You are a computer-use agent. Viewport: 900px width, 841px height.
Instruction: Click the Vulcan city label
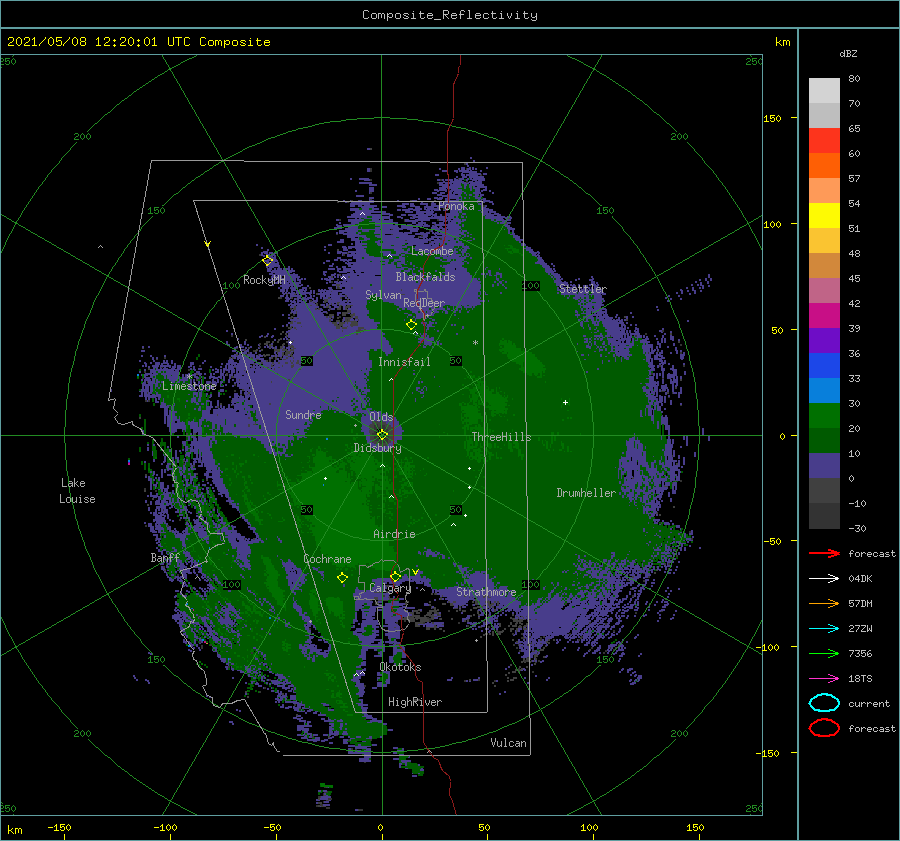509,743
